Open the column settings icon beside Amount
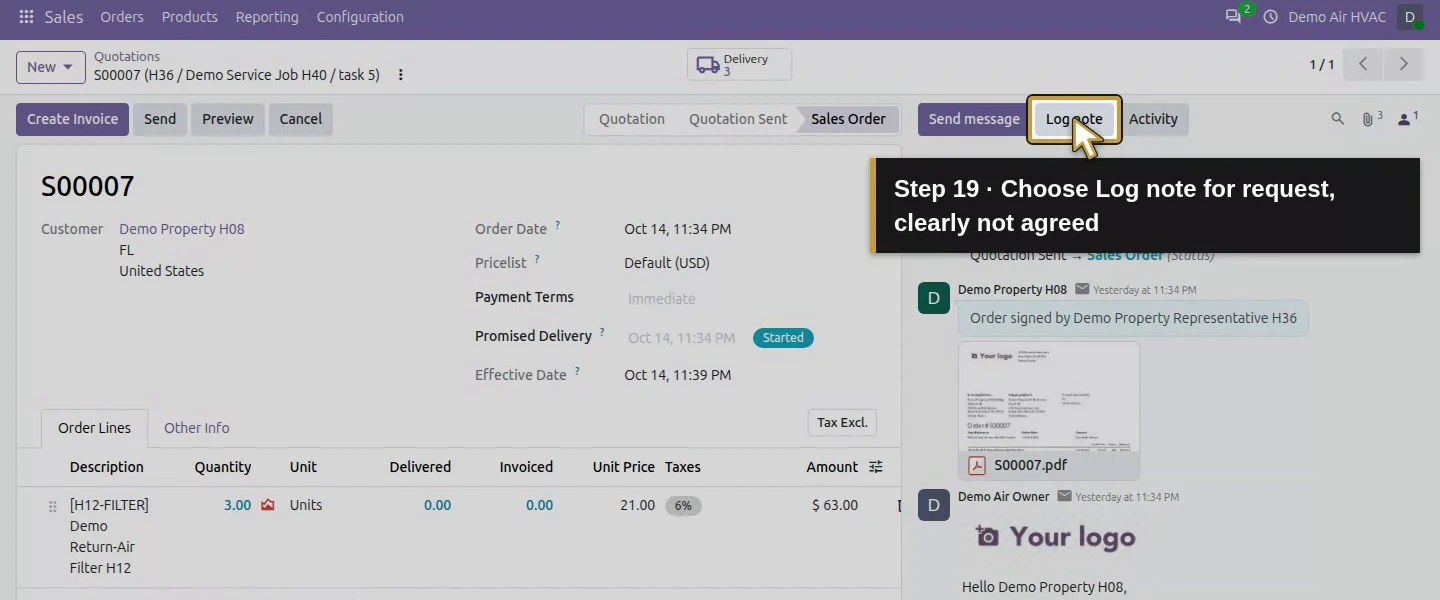This screenshot has height=600, width=1440. click(876, 467)
